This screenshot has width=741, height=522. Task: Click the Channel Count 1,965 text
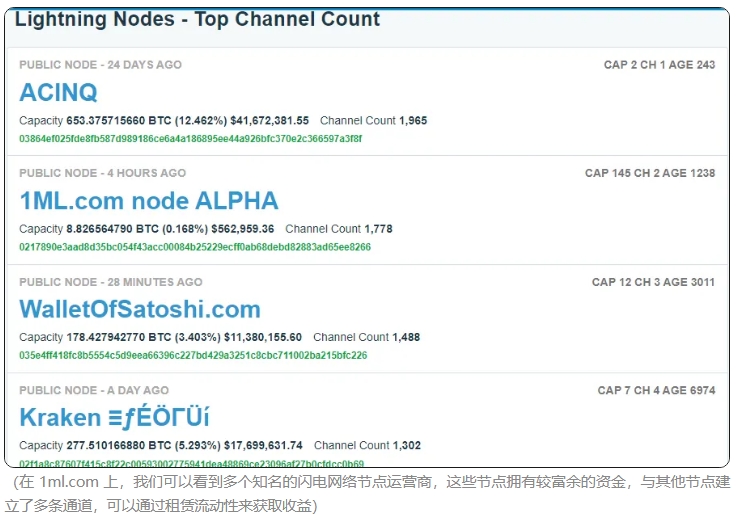click(373, 121)
